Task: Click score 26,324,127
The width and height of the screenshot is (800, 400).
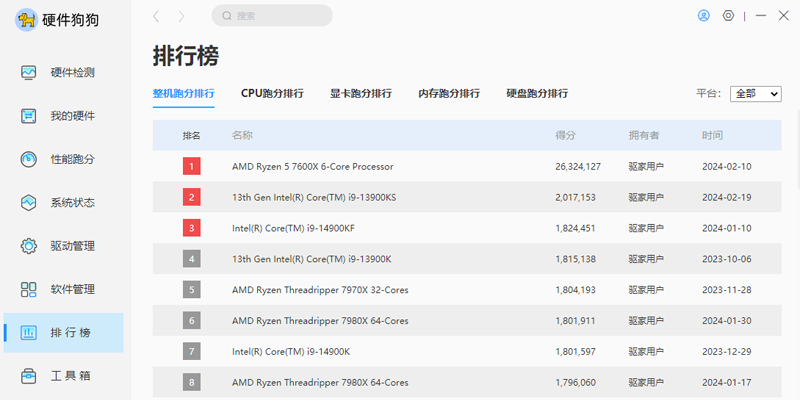Action: [578, 166]
